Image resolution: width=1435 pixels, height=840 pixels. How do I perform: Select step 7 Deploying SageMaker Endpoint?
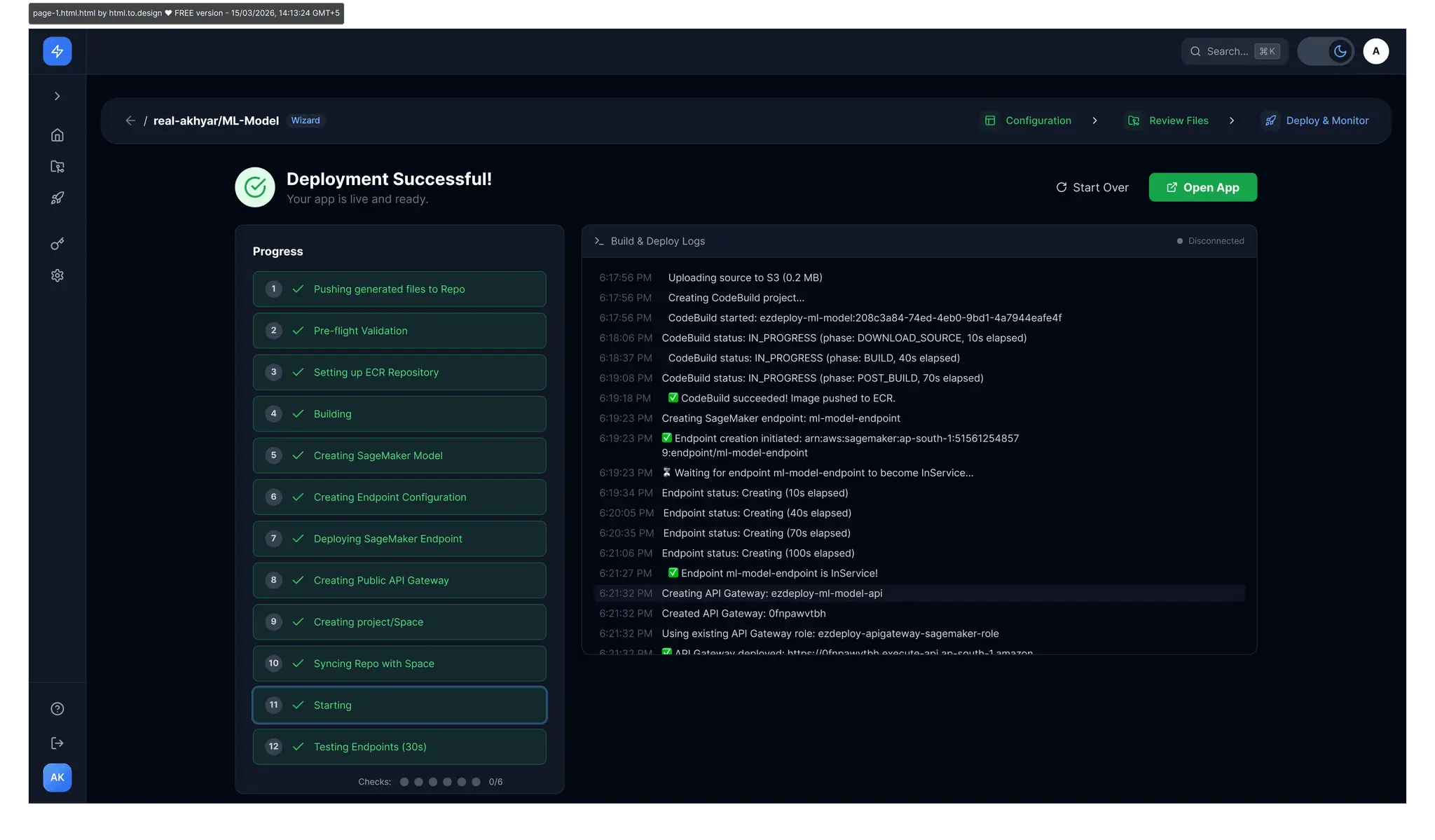click(399, 539)
